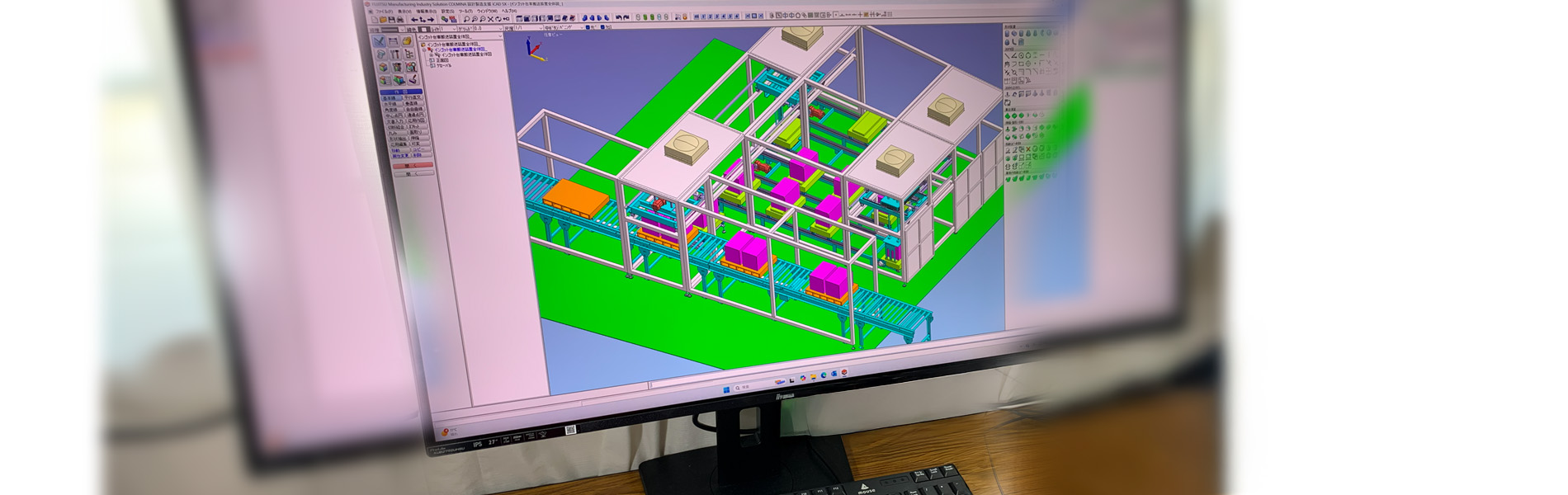This screenshot has width=1568, height=495.
Task: Toggle the second blue checkbox in options bar
Action: coord(602,27)
